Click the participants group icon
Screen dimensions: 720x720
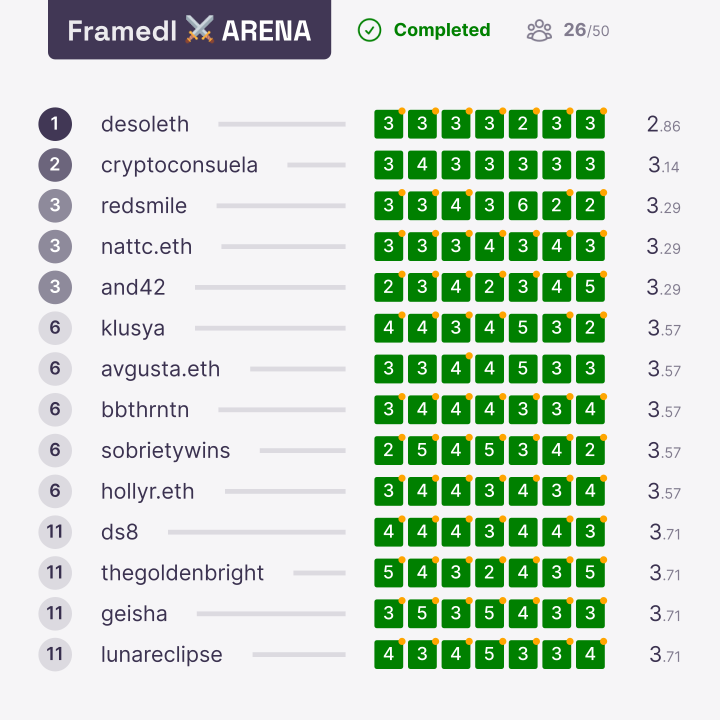pos(539,31)
